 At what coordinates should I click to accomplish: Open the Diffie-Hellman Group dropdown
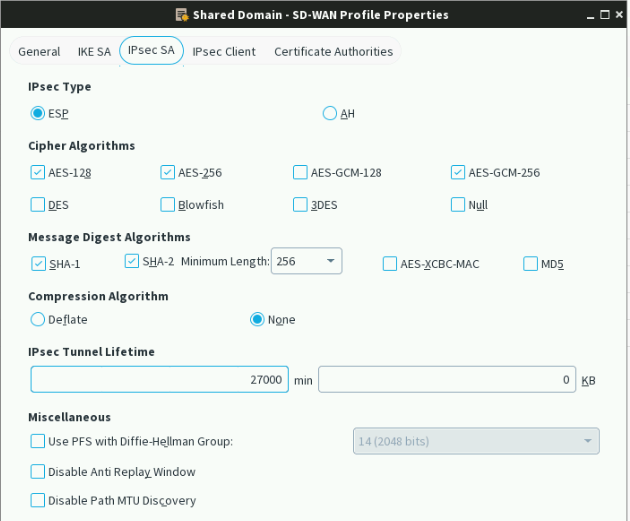(x=476, y=441)
